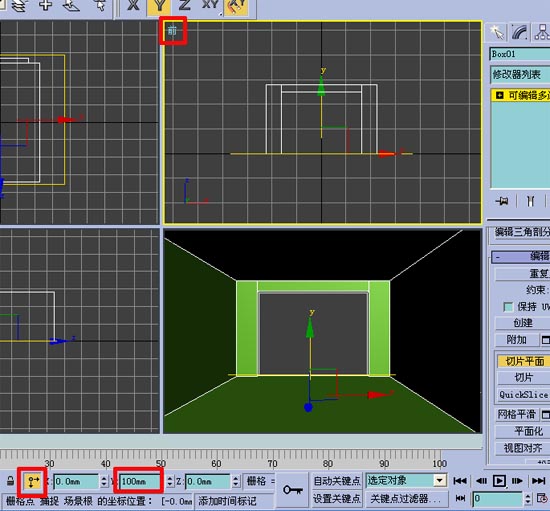Select the XY plane constraint flyout
The image size is (550, 511).
pos(210,6)
